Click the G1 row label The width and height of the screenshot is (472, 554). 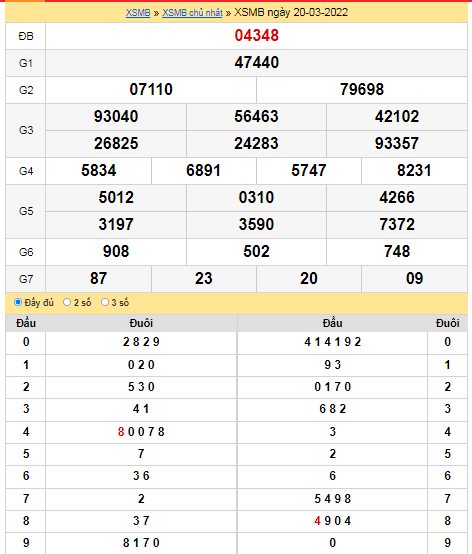tap(26, 63)
